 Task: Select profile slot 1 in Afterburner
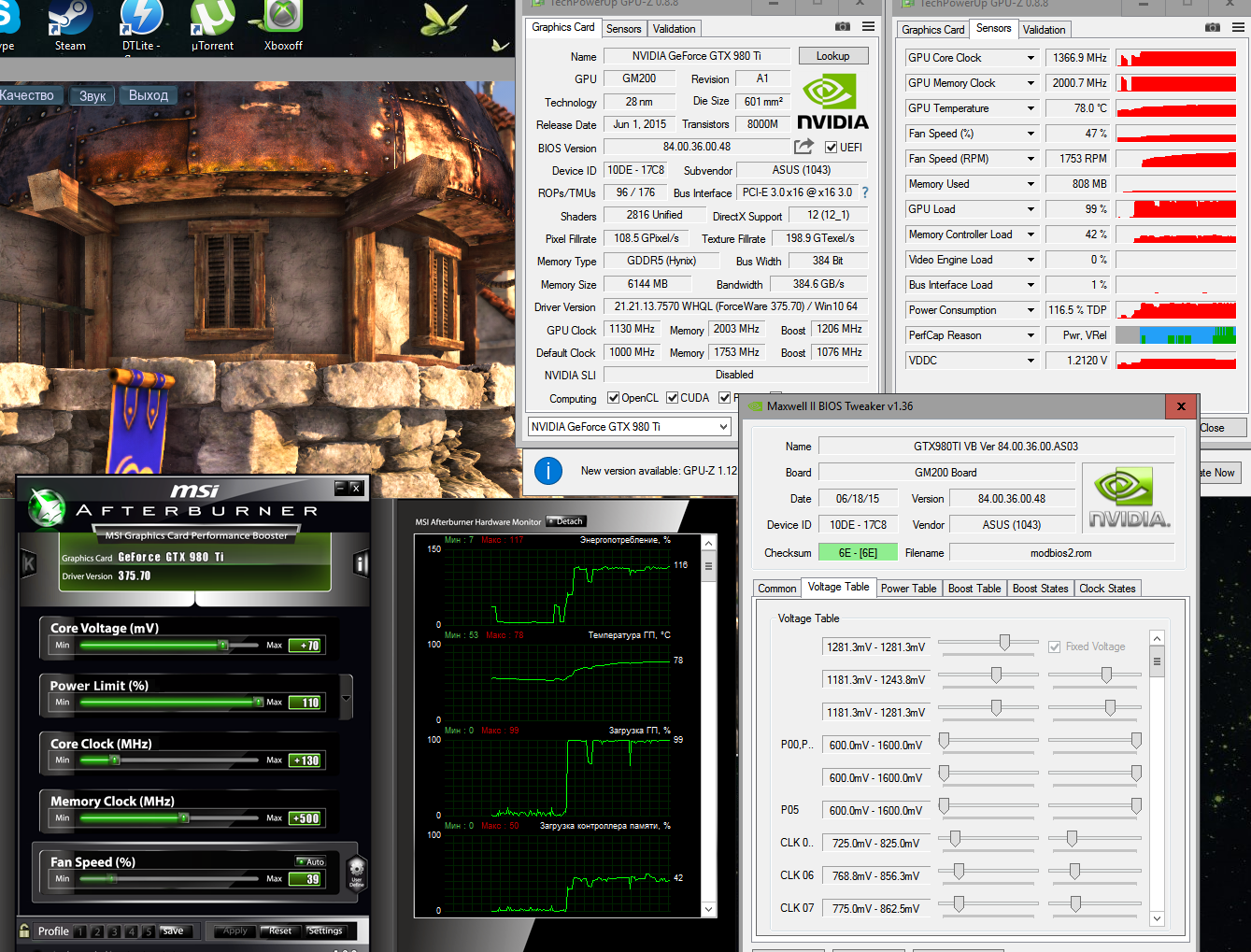coord(80,931)
